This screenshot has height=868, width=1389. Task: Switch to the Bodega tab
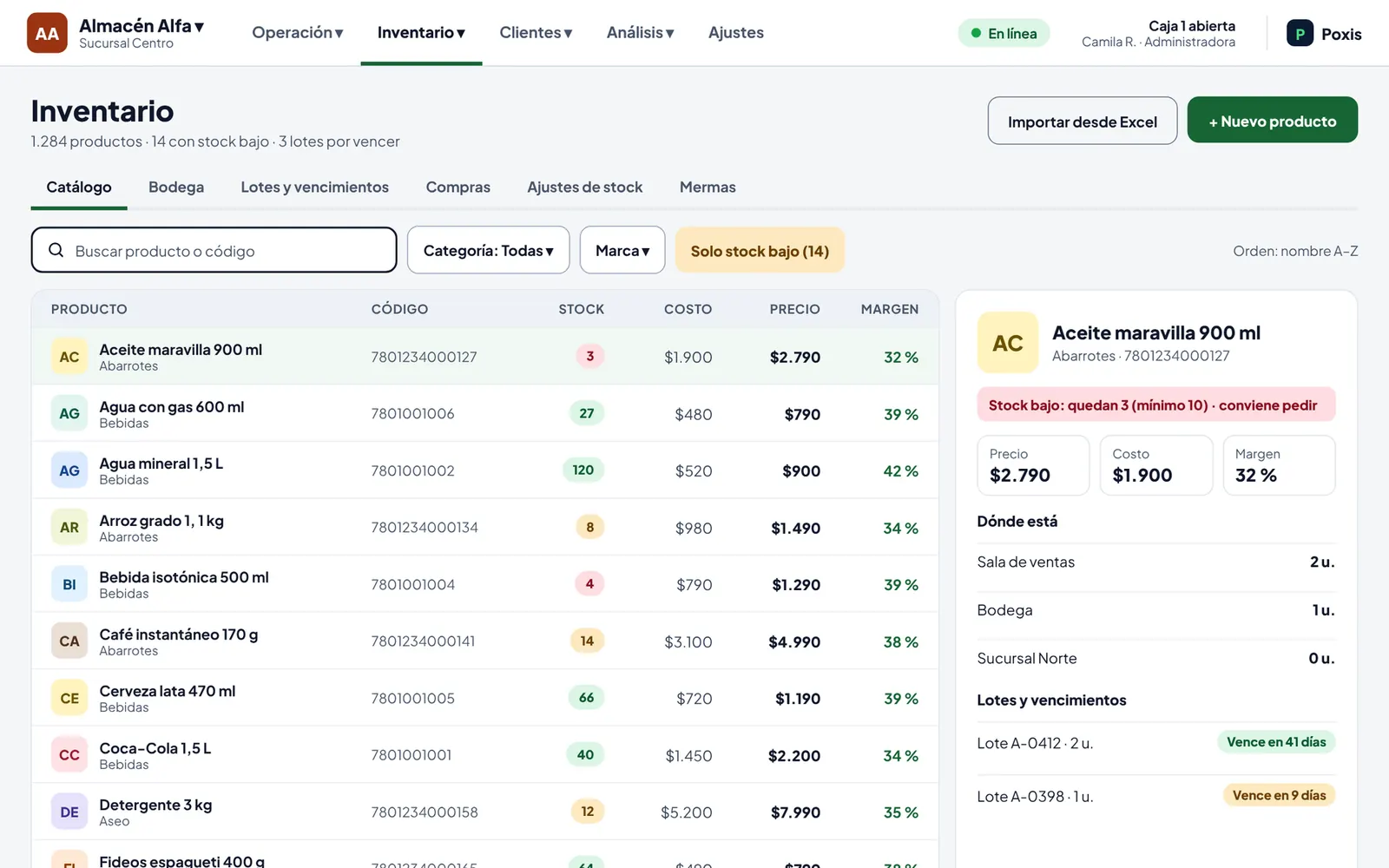point(176,187)
